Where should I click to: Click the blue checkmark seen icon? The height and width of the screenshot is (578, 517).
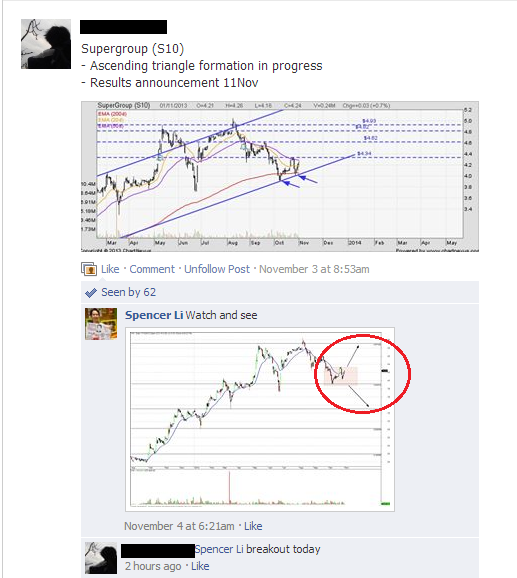tap(91, 293)
